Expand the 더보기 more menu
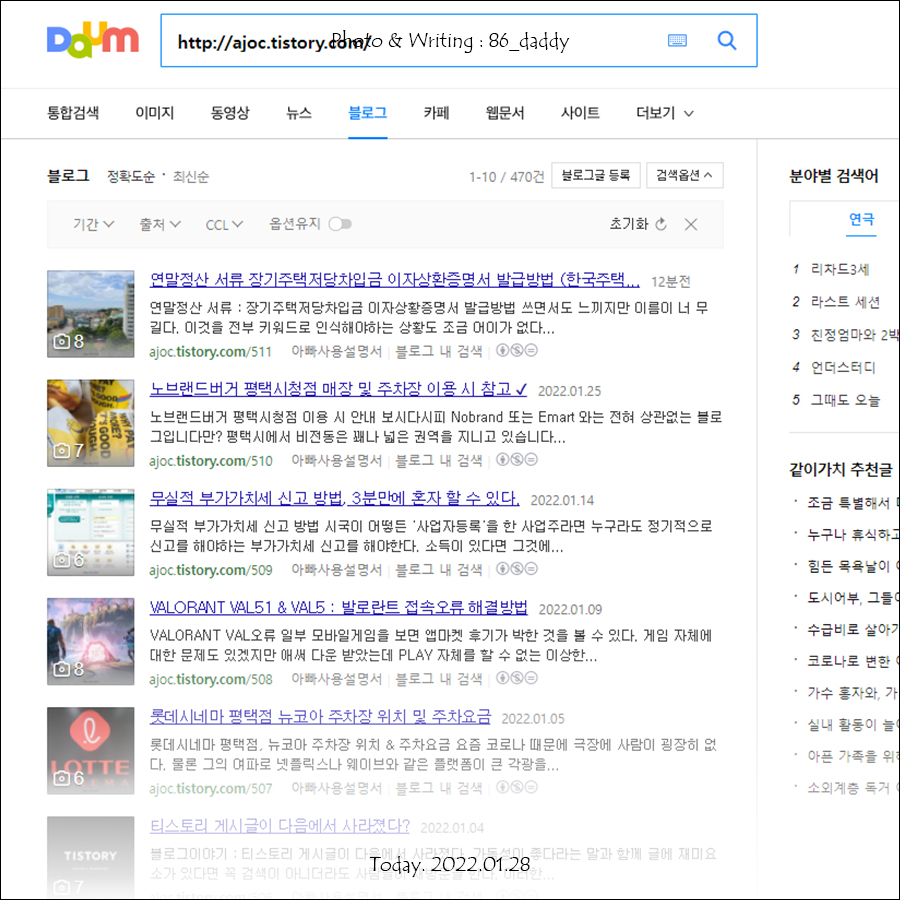 [x=665, y=113]
